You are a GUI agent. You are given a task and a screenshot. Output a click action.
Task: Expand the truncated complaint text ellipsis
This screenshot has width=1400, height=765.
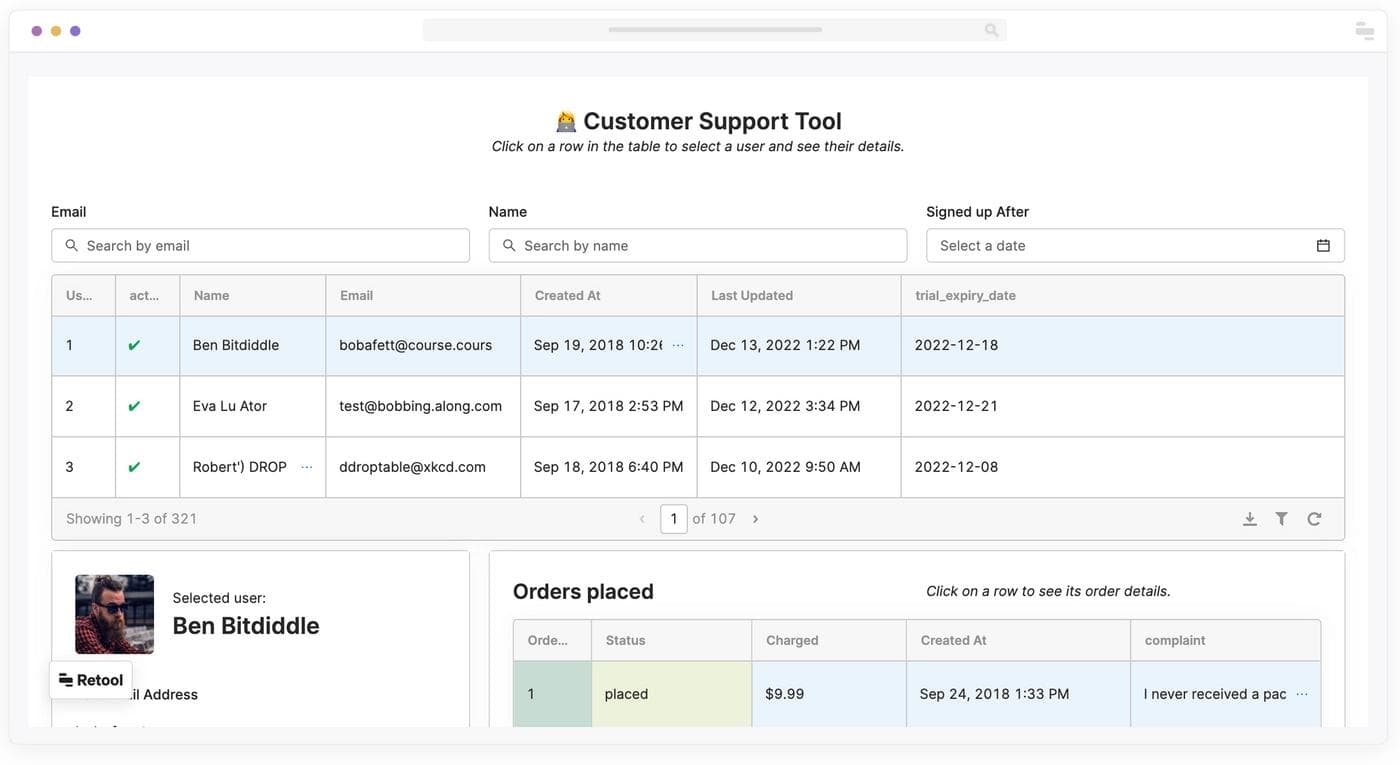click(1302, 694)
